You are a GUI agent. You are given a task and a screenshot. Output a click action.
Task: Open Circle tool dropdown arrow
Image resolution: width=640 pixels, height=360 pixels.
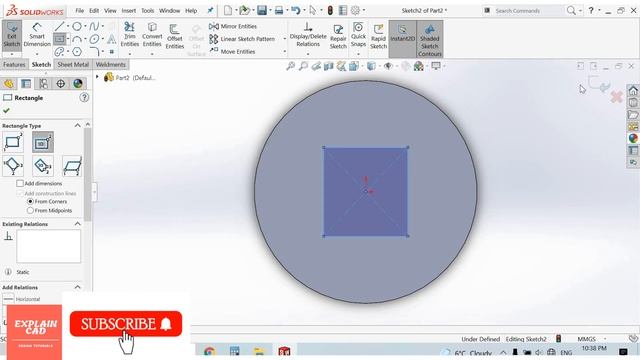click(85, 27)
